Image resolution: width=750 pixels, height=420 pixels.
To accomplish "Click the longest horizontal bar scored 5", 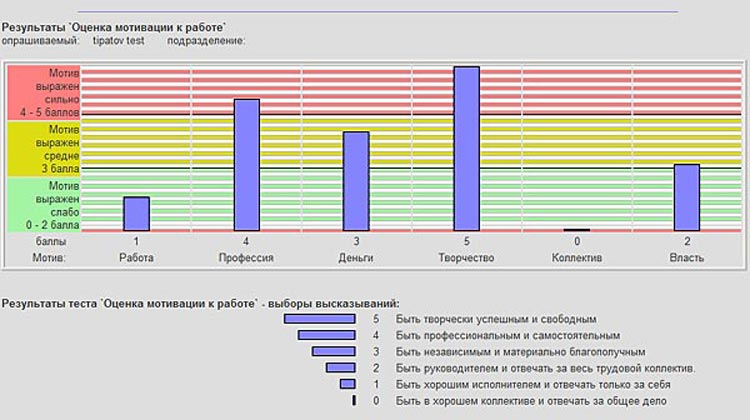I will pos(320,319).
